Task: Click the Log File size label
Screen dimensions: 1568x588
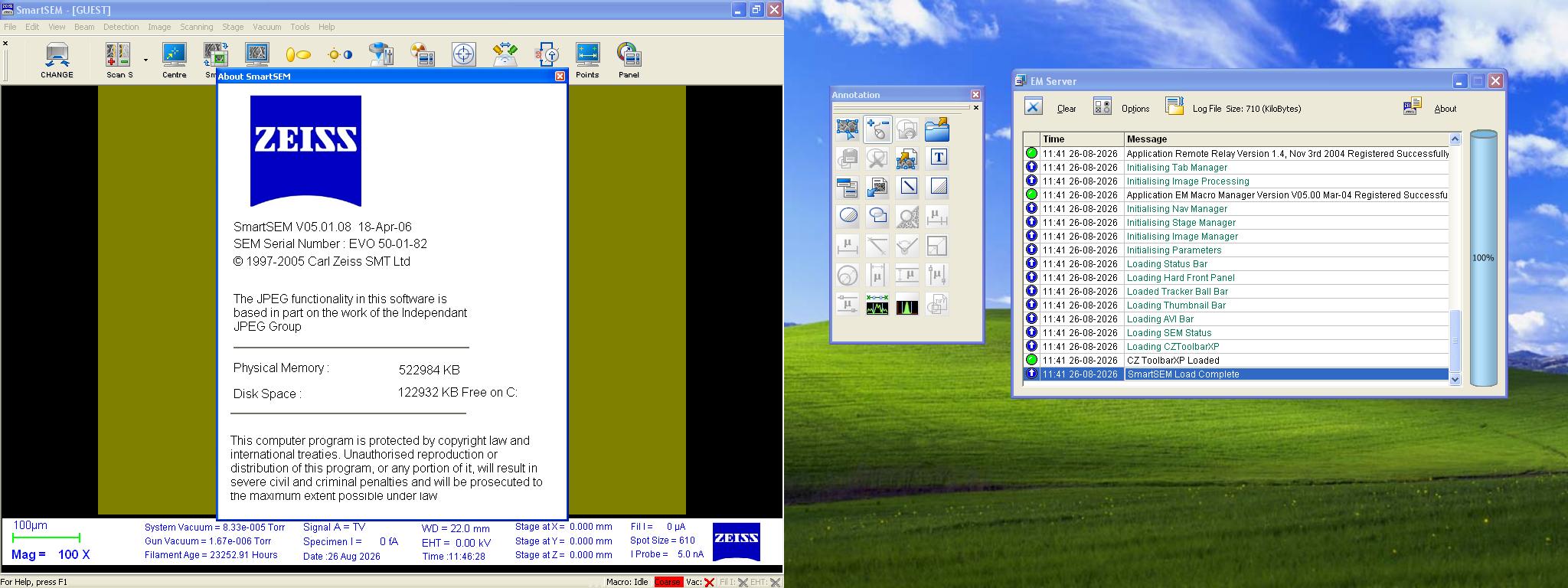Action: click(1246, 109)
